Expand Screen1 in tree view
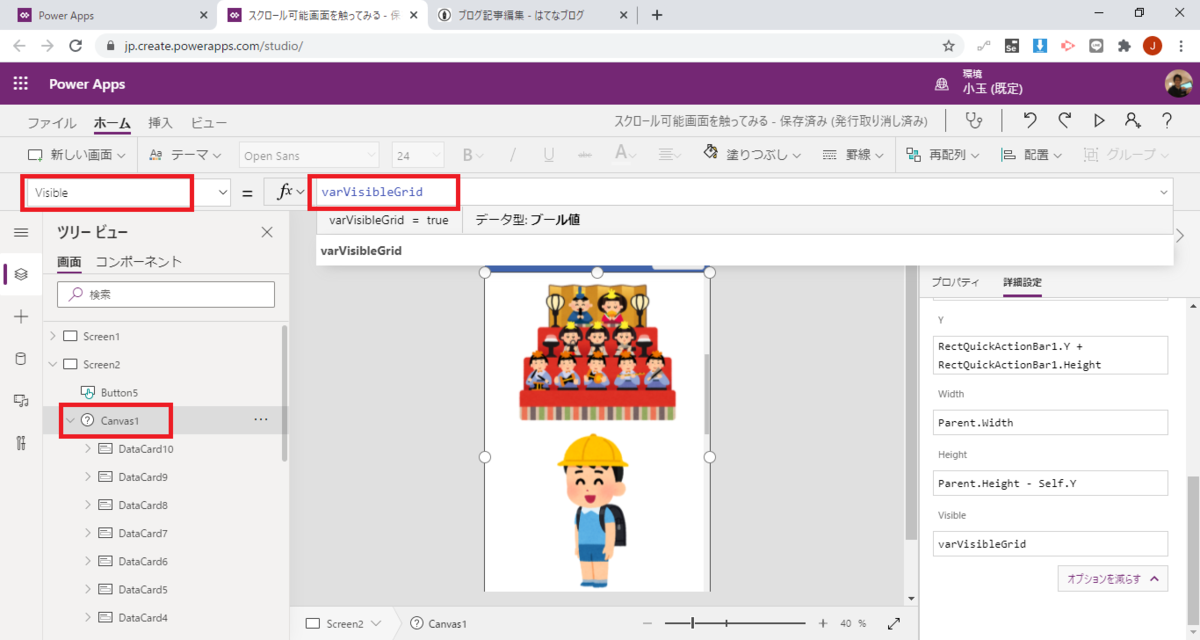 pos(53,336)
